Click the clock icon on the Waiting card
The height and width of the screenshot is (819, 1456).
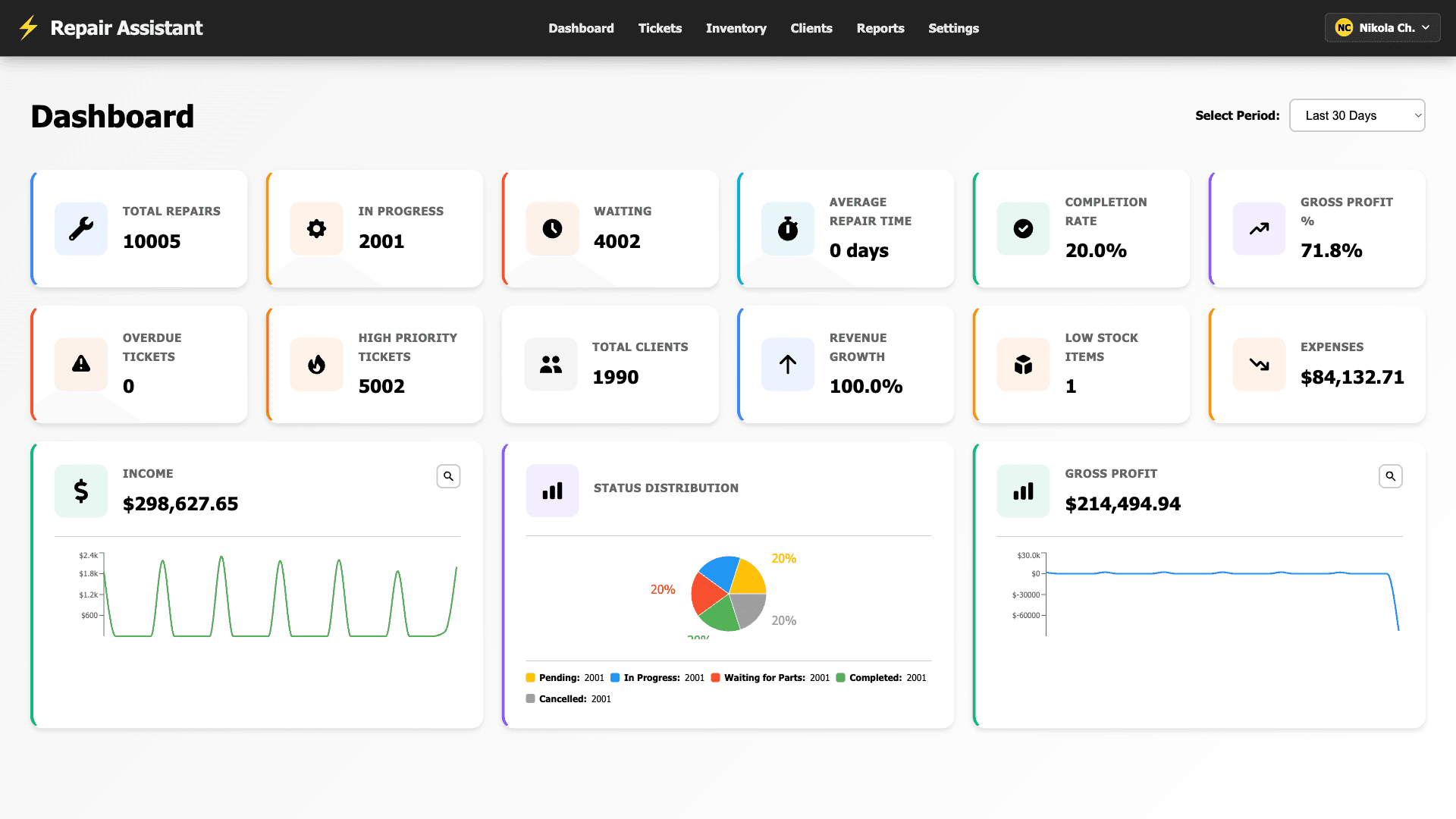551,228
